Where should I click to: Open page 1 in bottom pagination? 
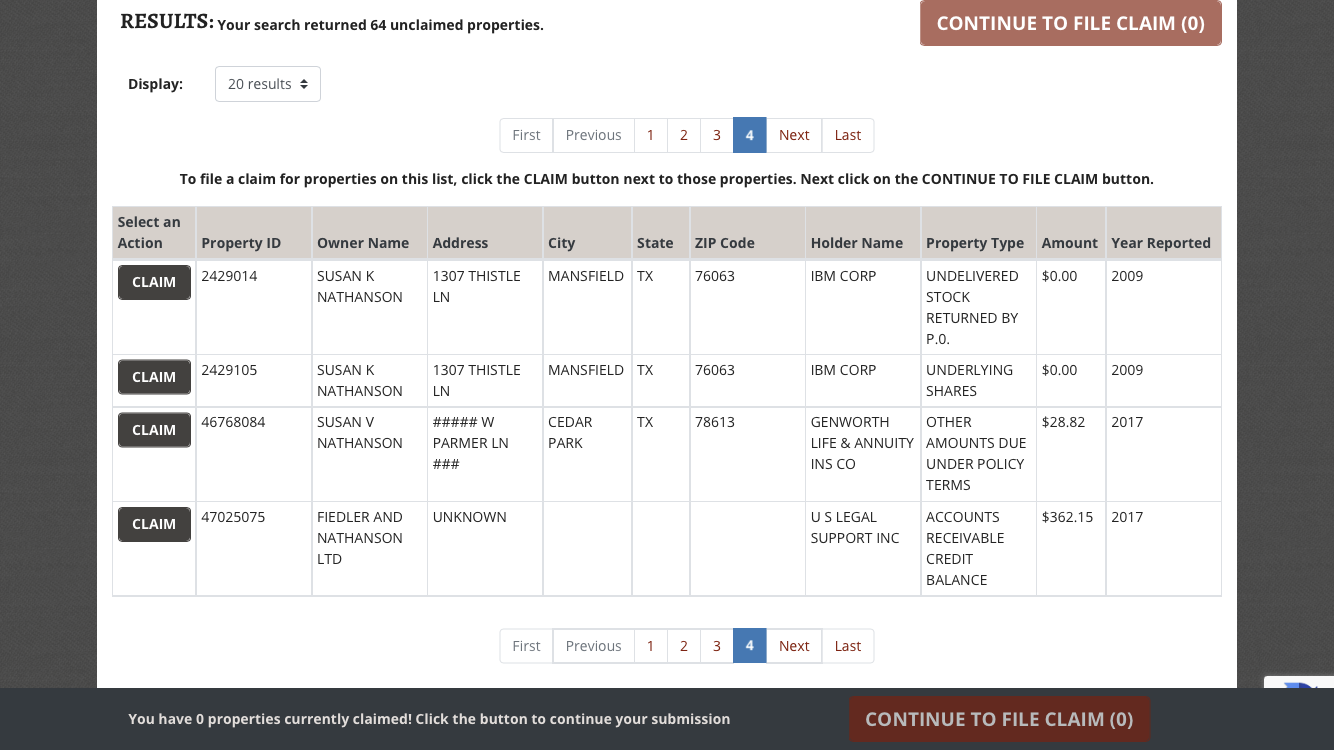650,646
